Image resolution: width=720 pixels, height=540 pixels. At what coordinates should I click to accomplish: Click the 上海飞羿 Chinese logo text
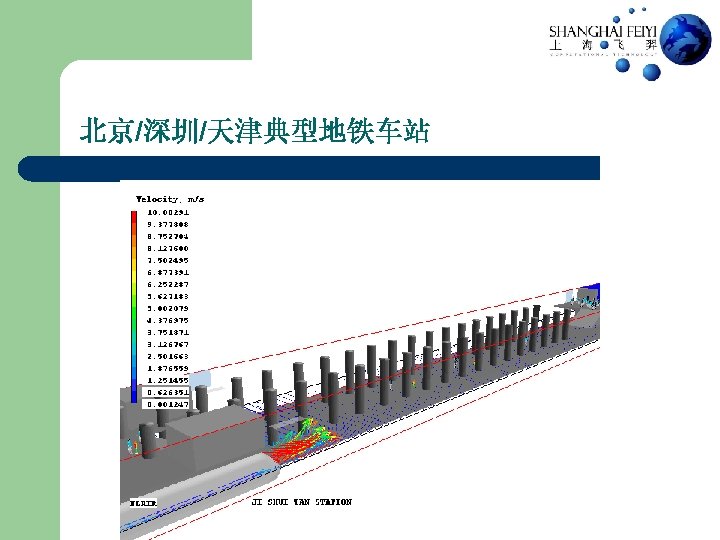(603, 45)
